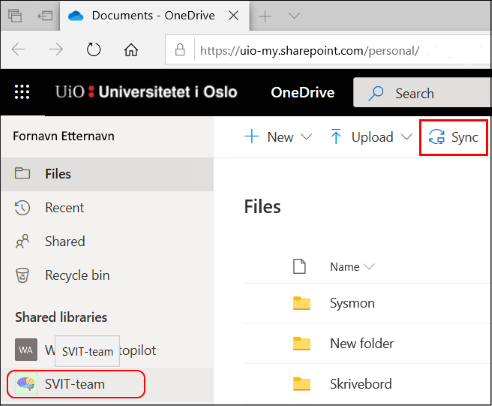
Task: Click the file type column icon
Action: [299, 266]
